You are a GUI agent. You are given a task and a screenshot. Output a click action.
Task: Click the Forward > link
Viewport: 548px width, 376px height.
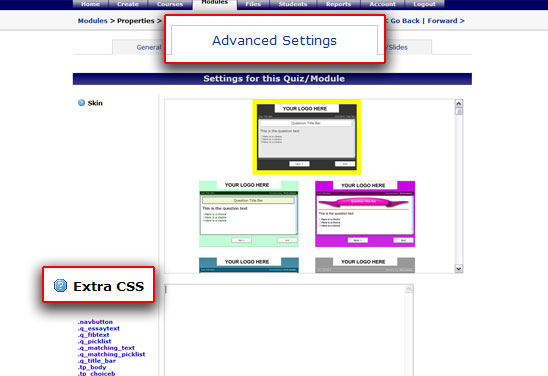[x=446, y=21]
